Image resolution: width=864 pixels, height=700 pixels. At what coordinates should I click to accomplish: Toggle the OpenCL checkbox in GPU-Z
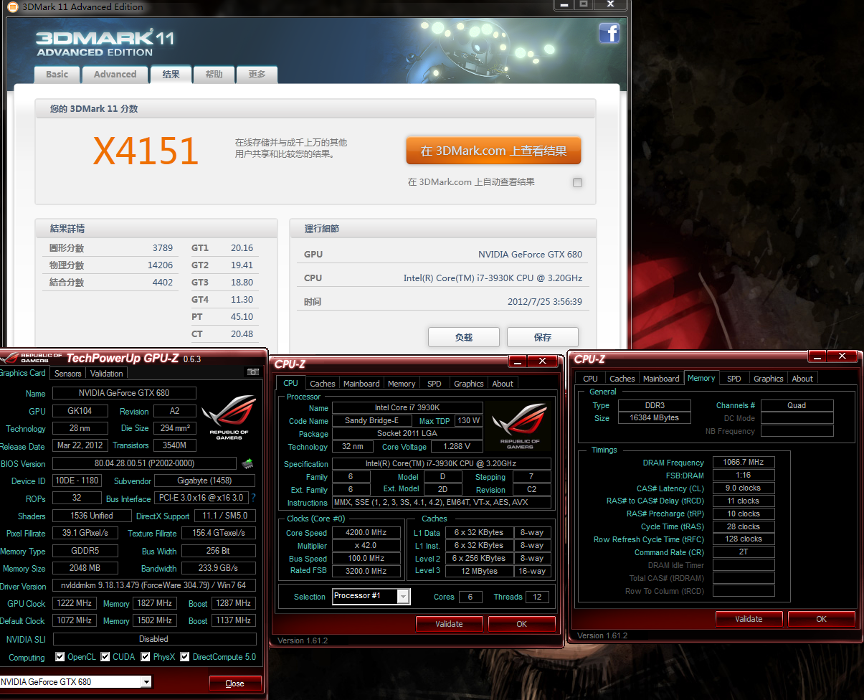(60, 656)
